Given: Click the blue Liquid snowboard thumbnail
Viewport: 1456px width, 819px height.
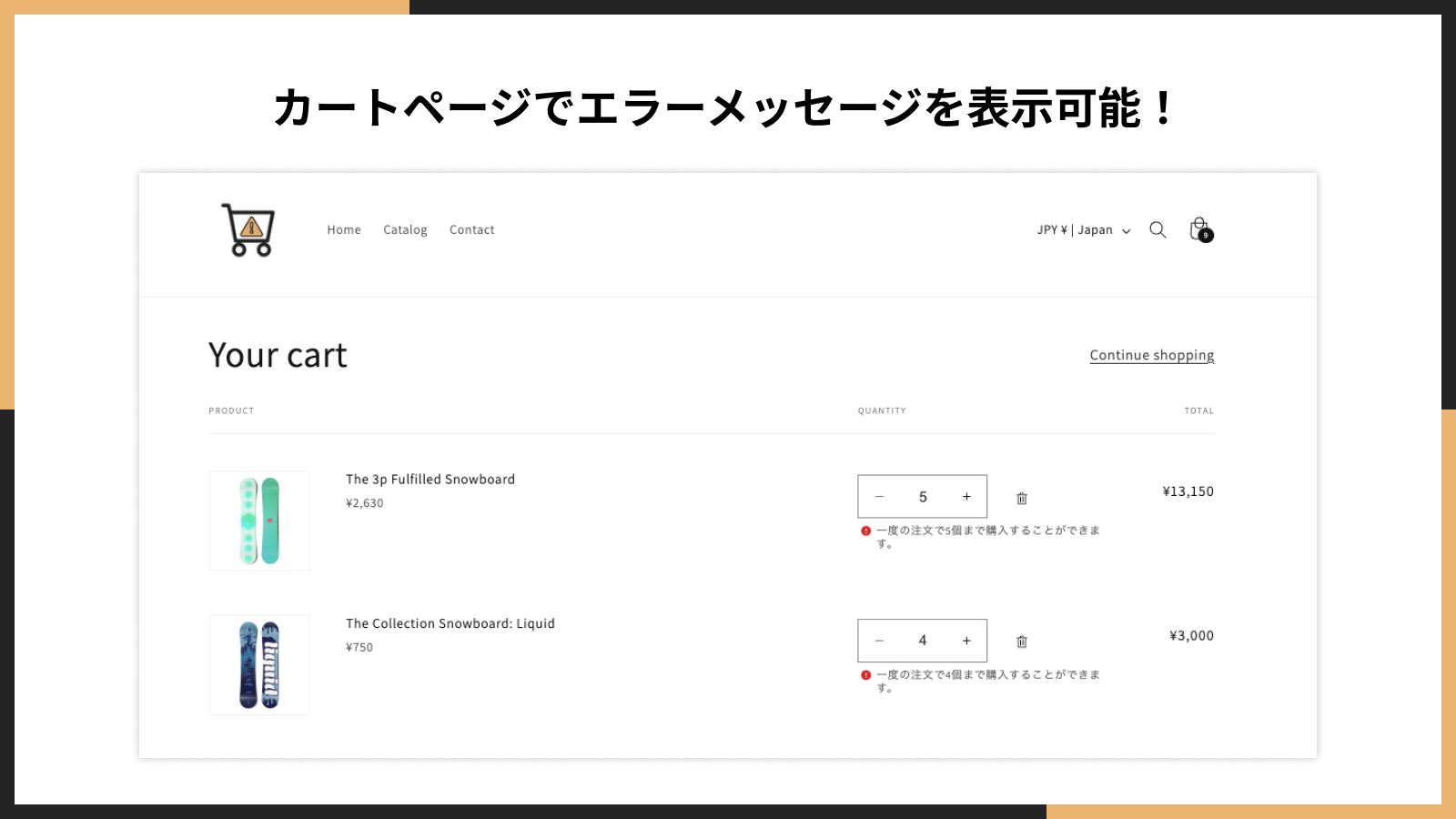Looking at the screenshot, I should click(x=259, y=665).
